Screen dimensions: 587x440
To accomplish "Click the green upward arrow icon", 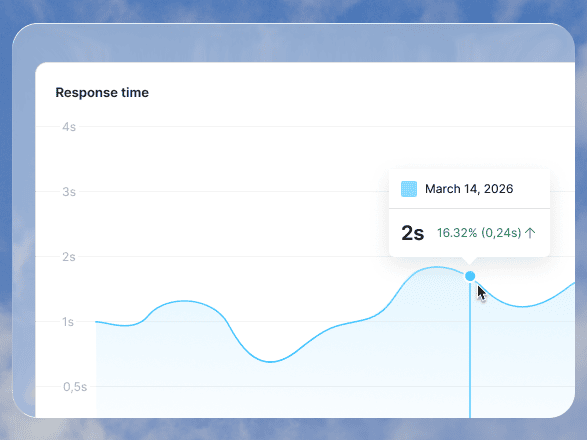I will coord(530,233).
